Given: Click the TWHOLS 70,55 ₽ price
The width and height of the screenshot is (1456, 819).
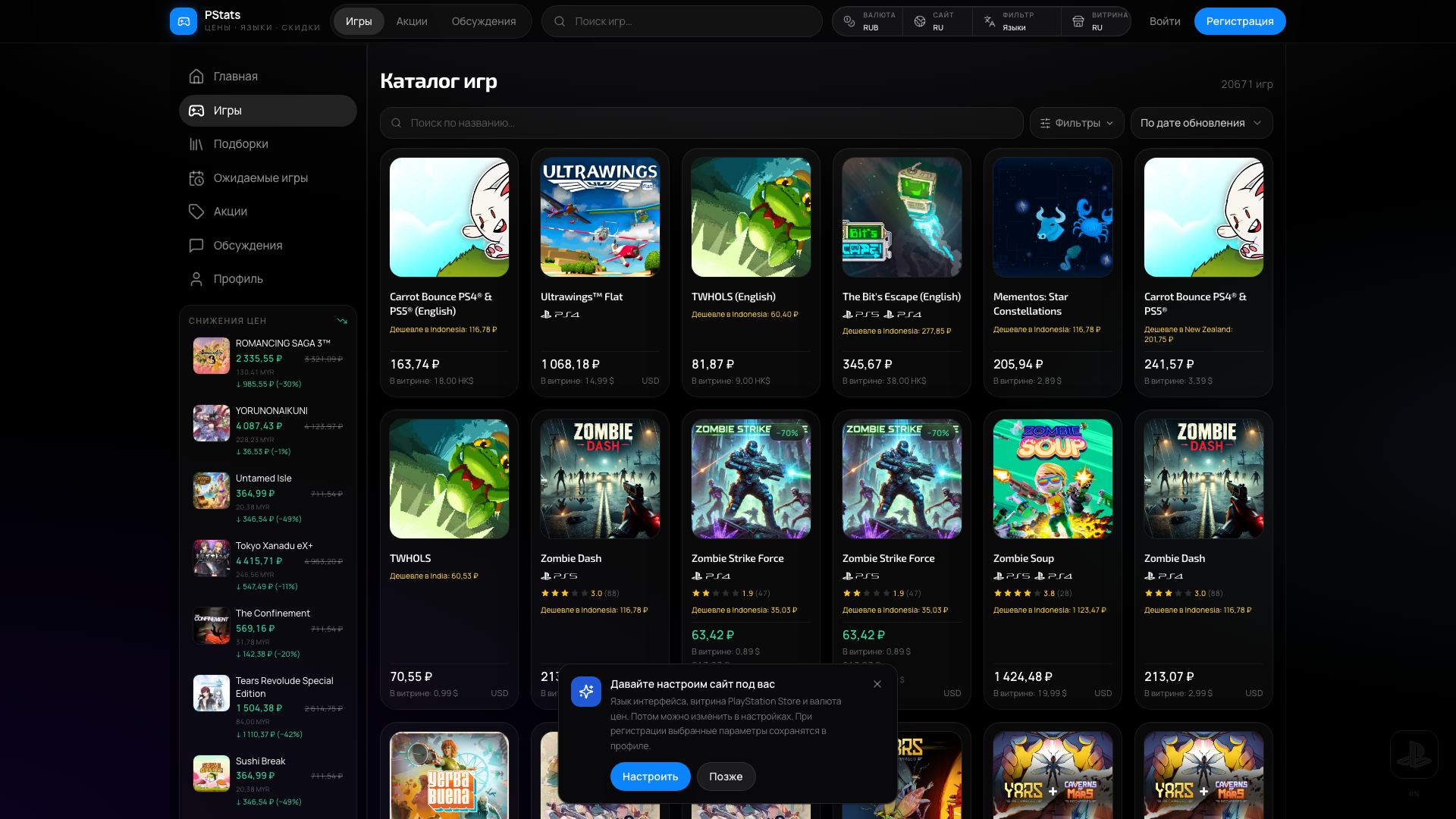Looking at the screenshot, I should pyautogui.click(x=411, y=676).
